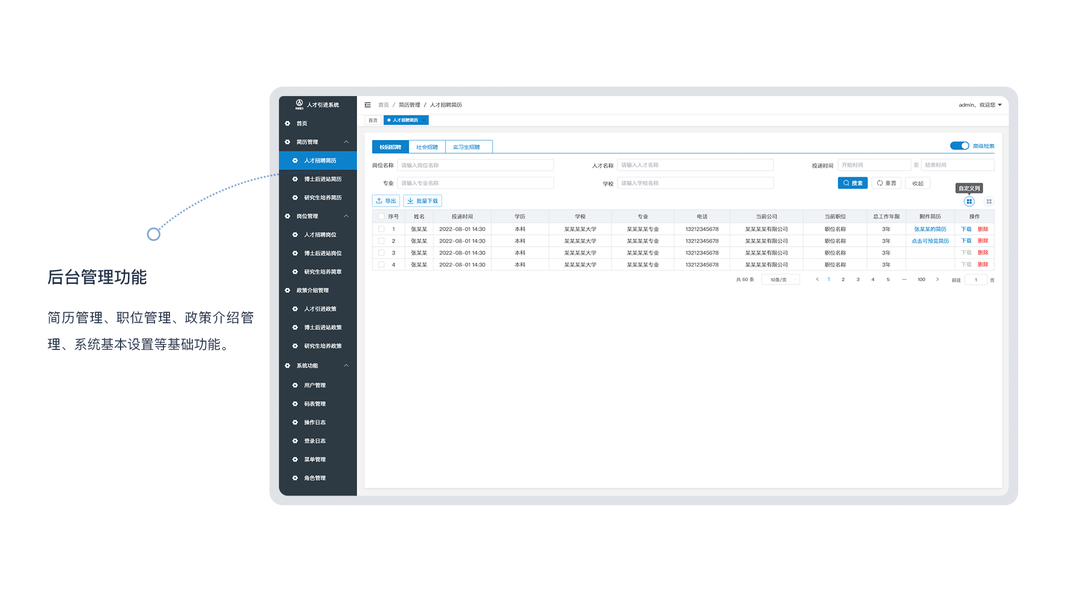
Task: Go to the previous page arrow
Action: (817, 280)
